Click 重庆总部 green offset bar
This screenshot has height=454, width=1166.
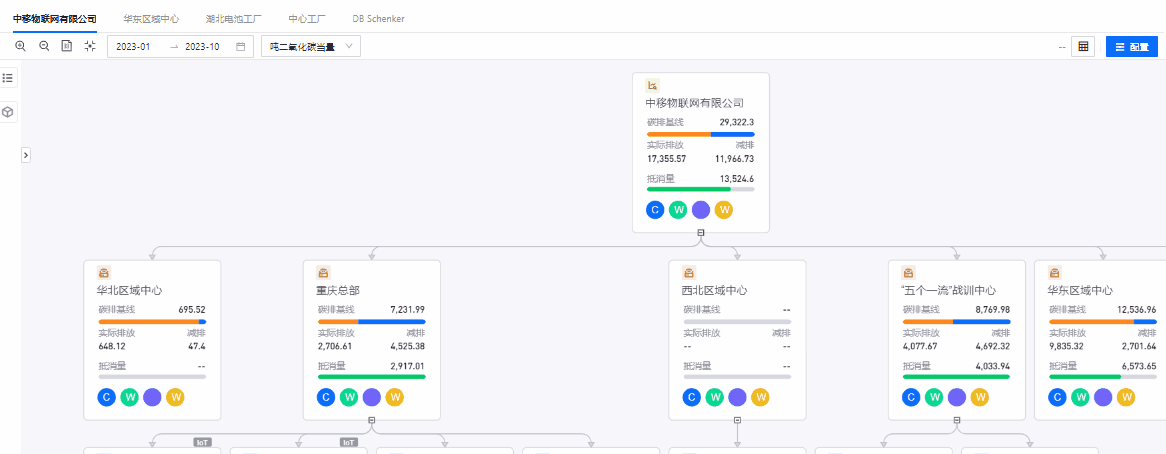tap(372, 377)
